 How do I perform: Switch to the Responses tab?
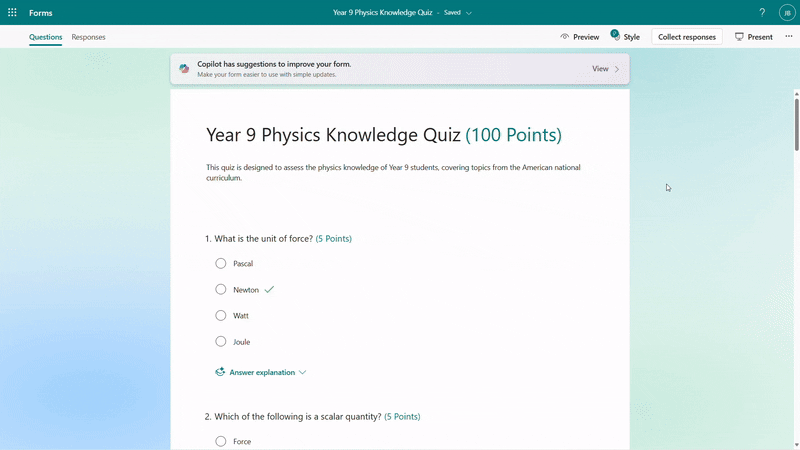(x=88, y=37)
